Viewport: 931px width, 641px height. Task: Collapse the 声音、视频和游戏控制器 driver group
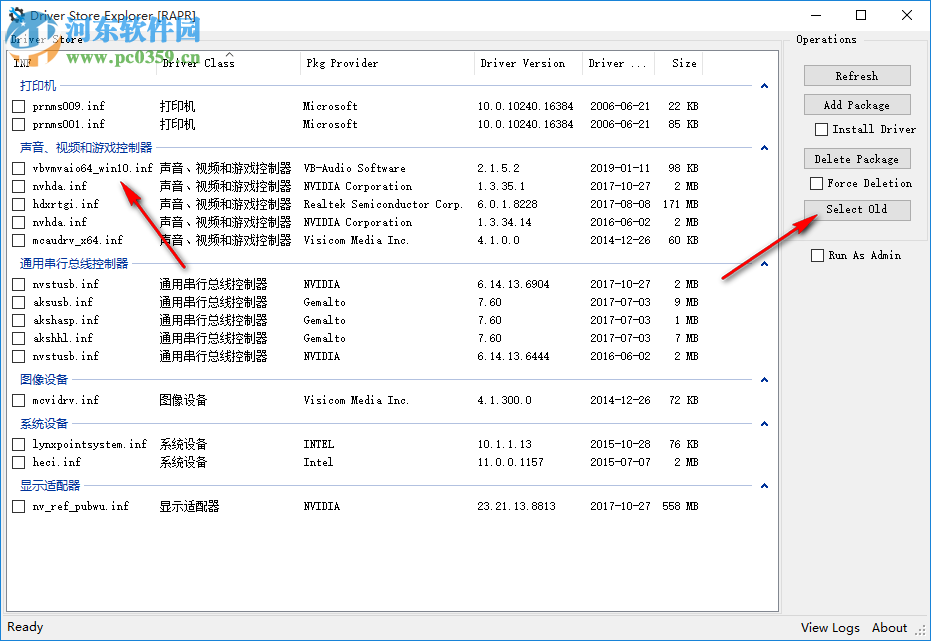764,148
